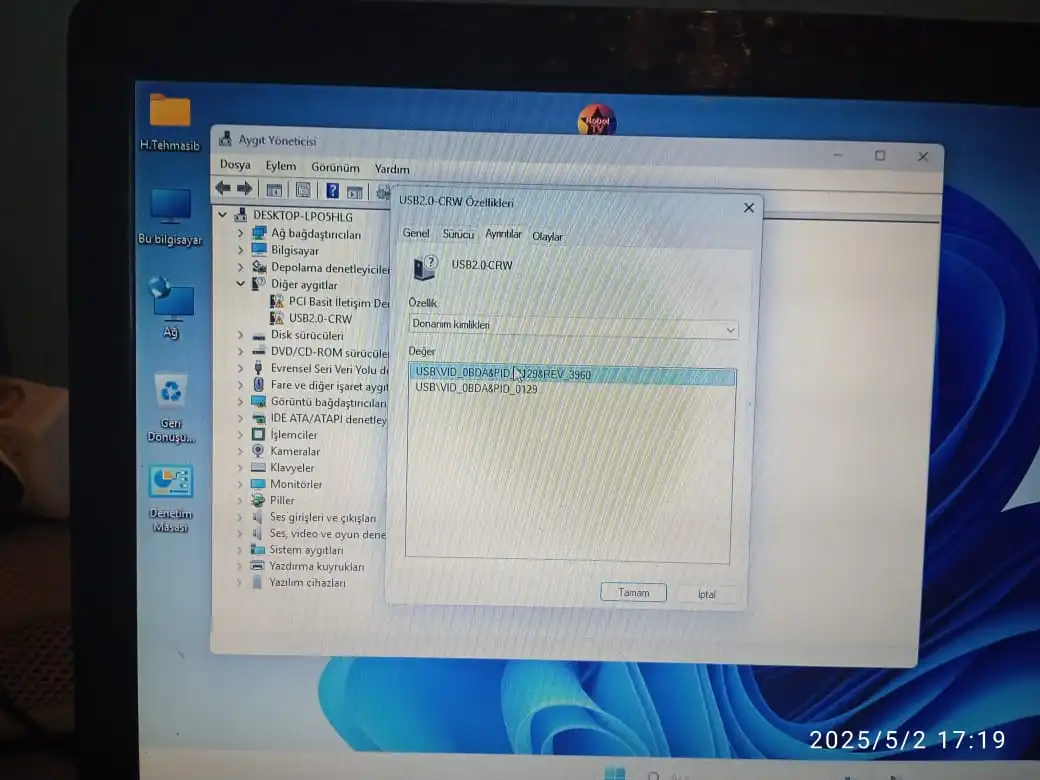Click the Aygıt Yöneticisi title bar icon

[226, 139]
